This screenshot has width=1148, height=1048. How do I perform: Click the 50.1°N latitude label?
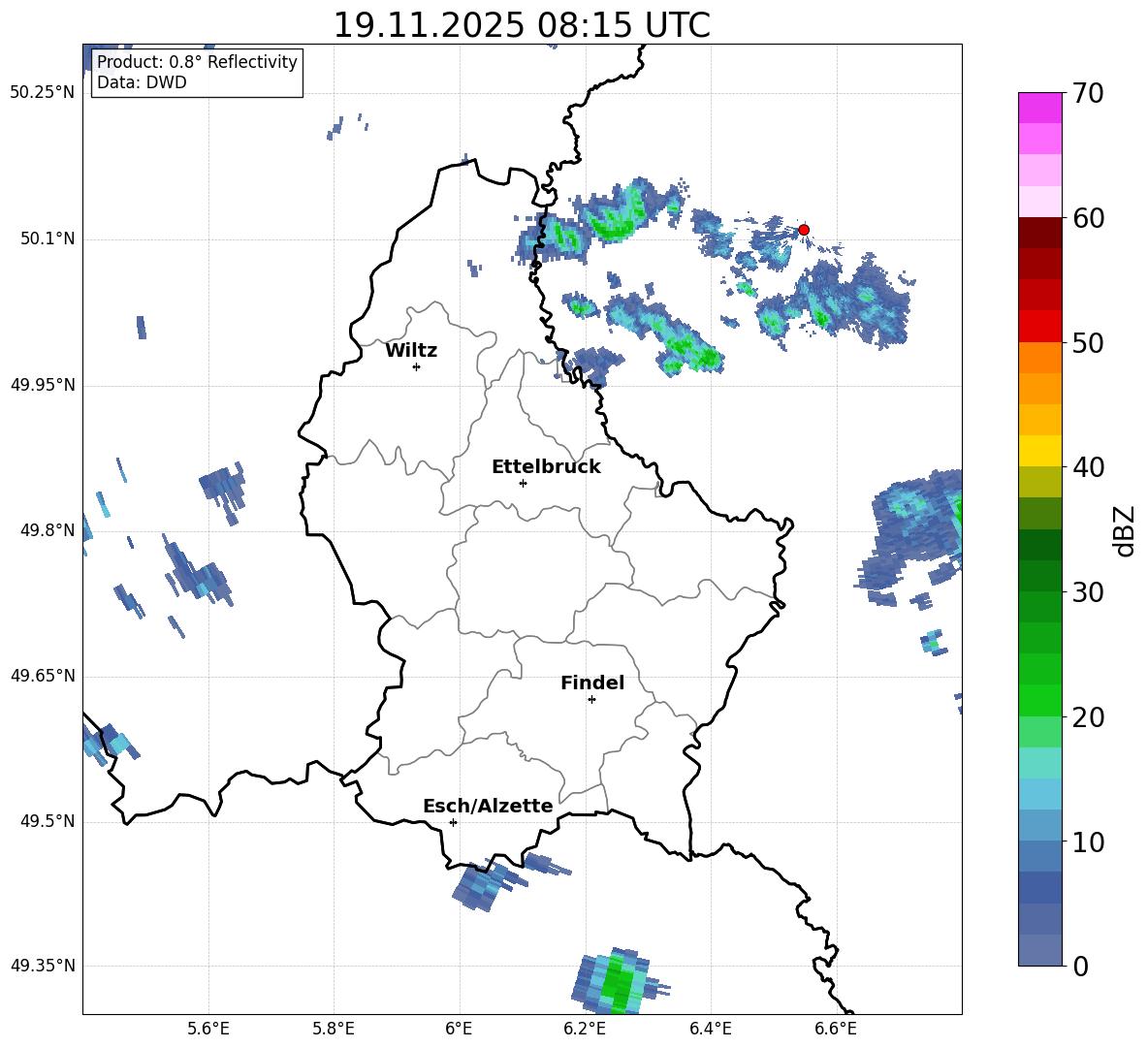click(48, 239)
